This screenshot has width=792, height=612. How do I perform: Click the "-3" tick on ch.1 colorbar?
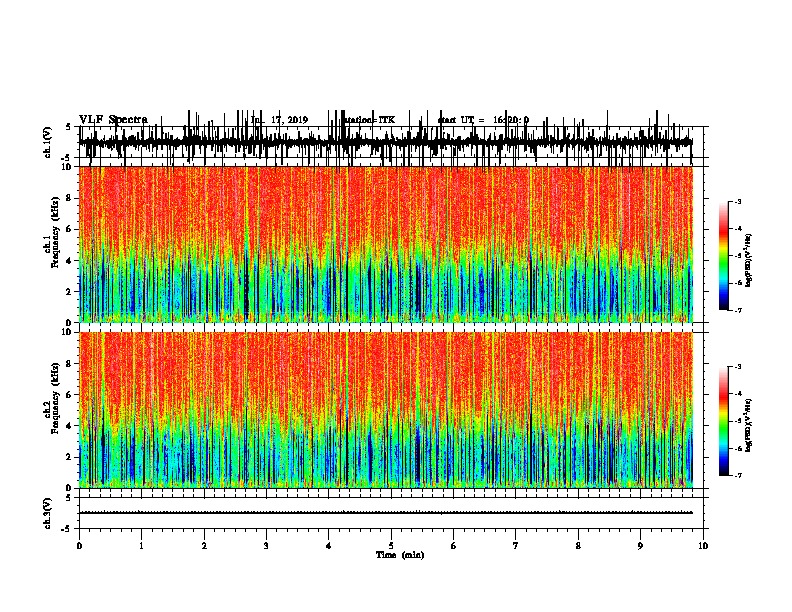pyautogui.click(x=737, y=201)
